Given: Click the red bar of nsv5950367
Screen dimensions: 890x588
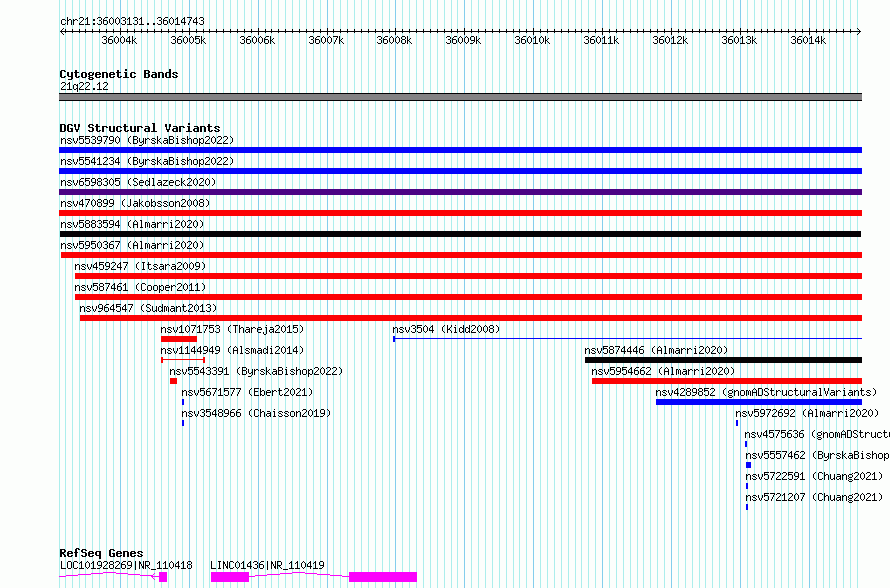Looking at the screenshot, I should coord(461,255).
